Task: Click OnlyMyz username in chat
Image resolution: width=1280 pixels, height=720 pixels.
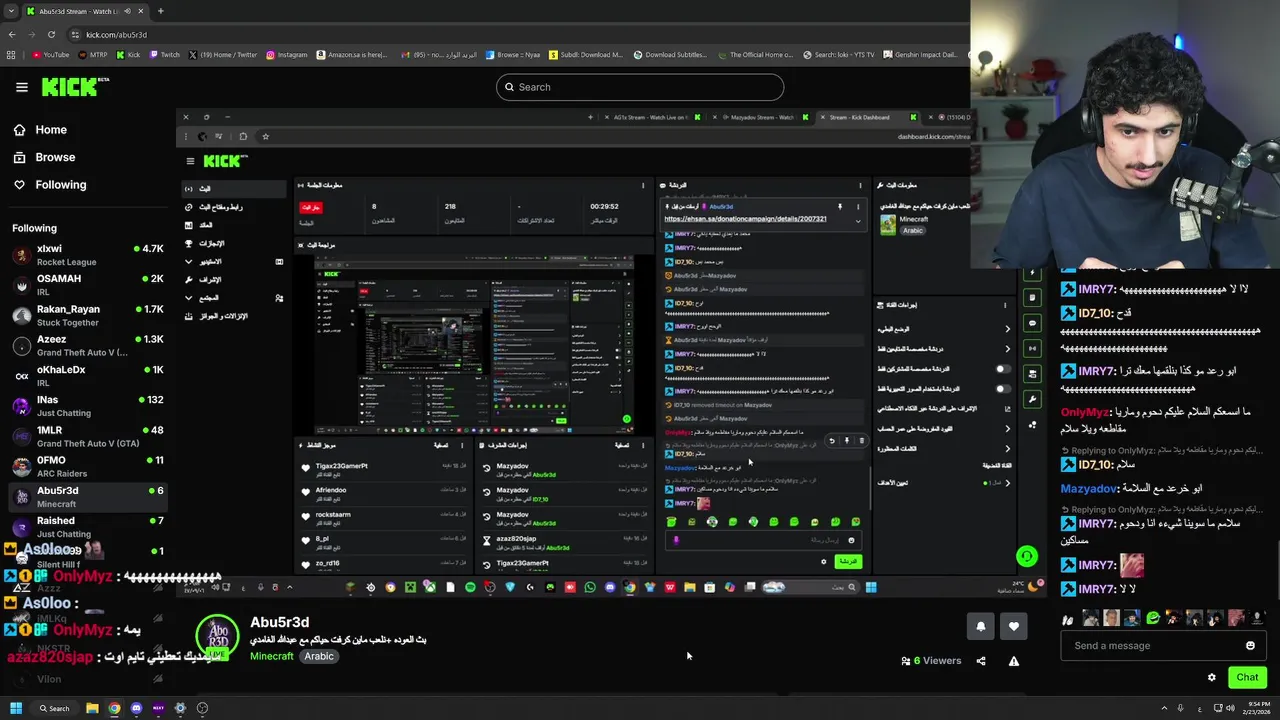Action: coord(1085,412)
